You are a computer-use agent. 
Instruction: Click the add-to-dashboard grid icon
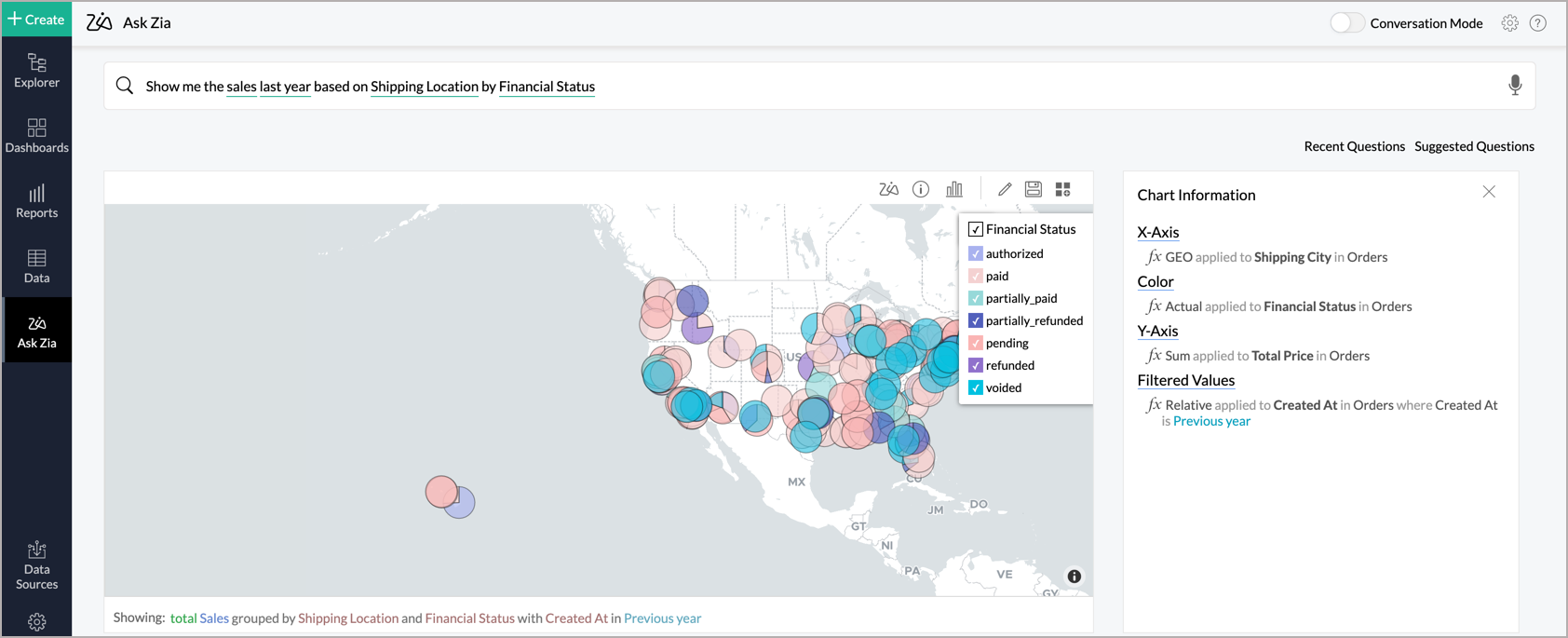(1063, 189)
